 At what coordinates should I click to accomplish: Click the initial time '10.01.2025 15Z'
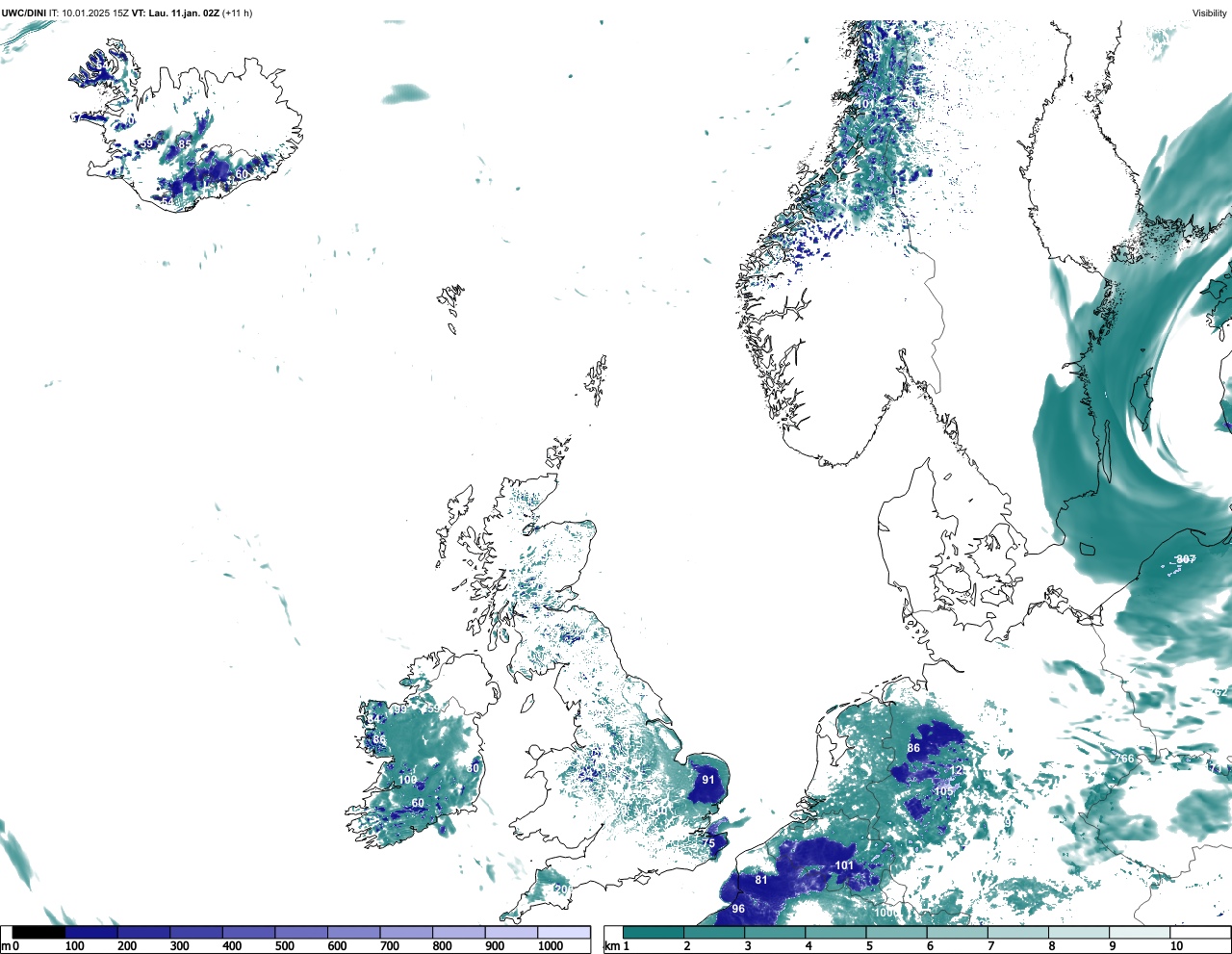click(x=94, y=13)
